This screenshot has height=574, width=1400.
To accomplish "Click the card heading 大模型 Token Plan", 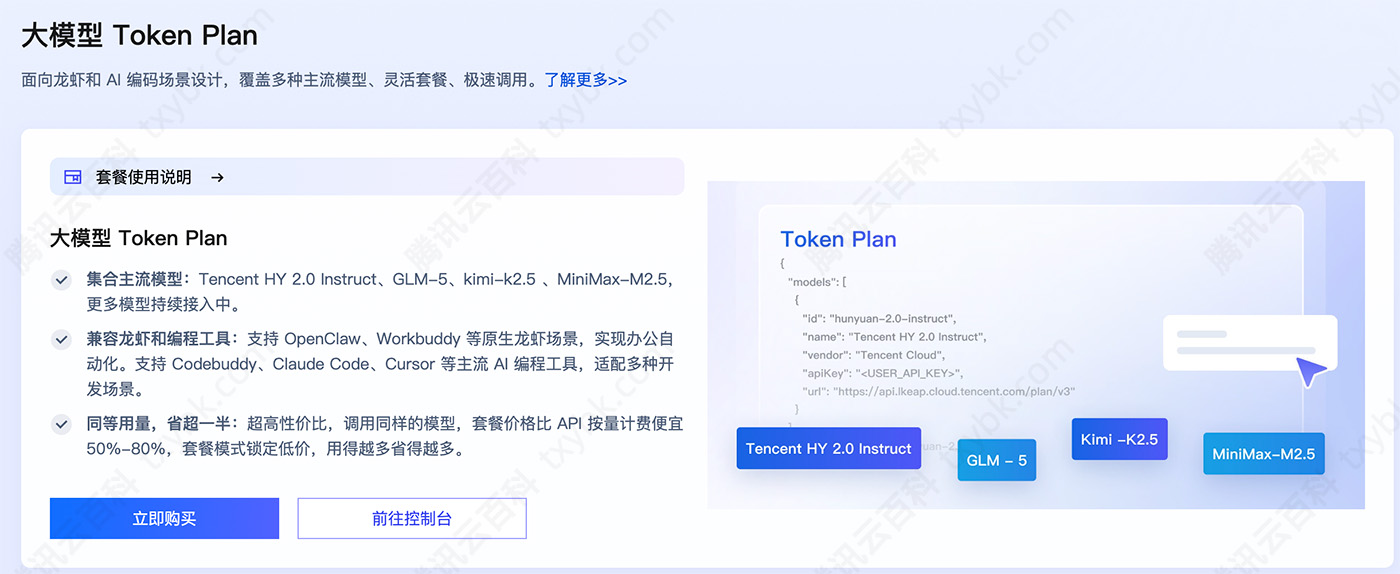I will (x=139, y=238).
